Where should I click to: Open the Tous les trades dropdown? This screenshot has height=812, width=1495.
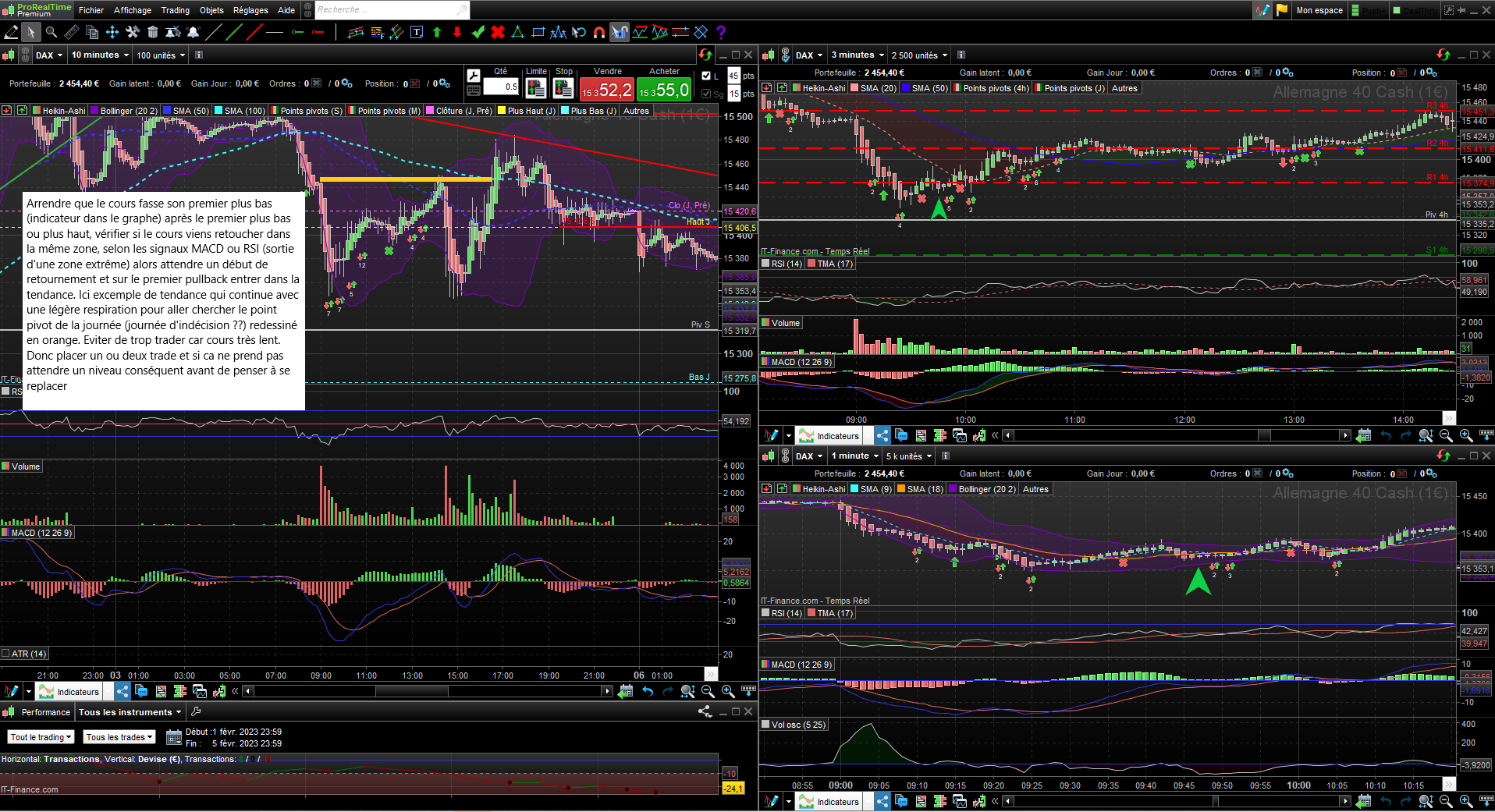pyautogui.click(x=119, y=737)
